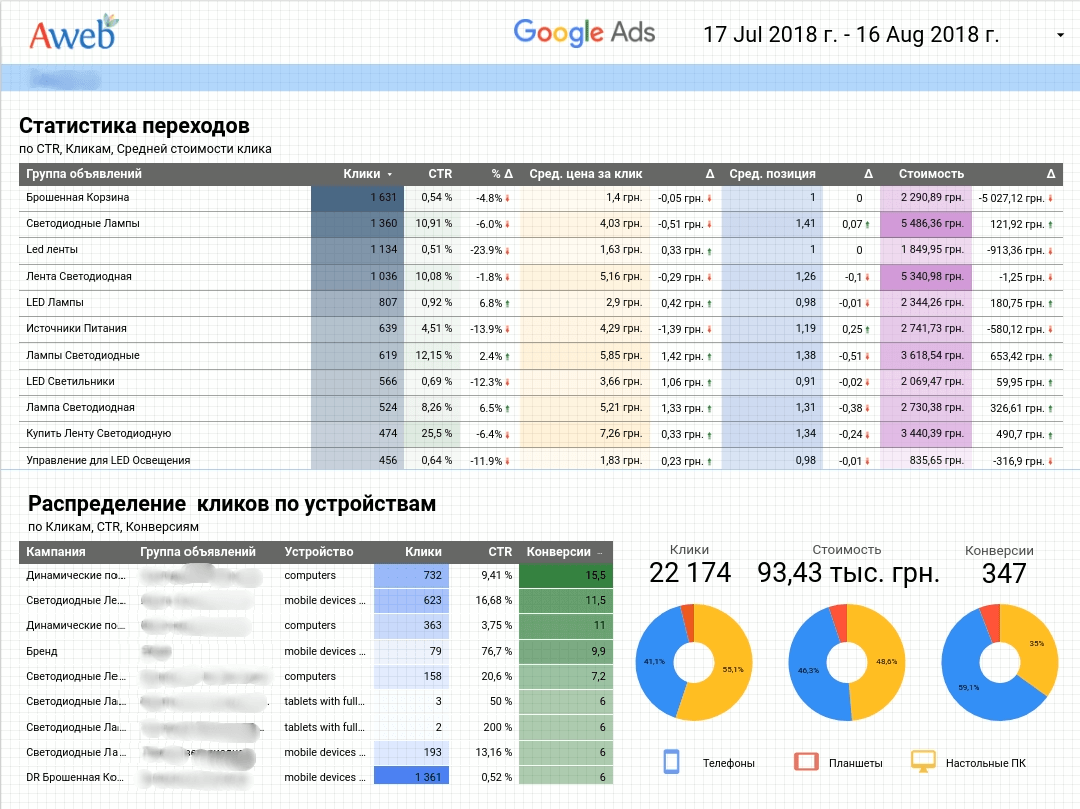The image size is (1080, 809).
Task: Select the Светодиодные Лампы row
Action: point(83,224)
